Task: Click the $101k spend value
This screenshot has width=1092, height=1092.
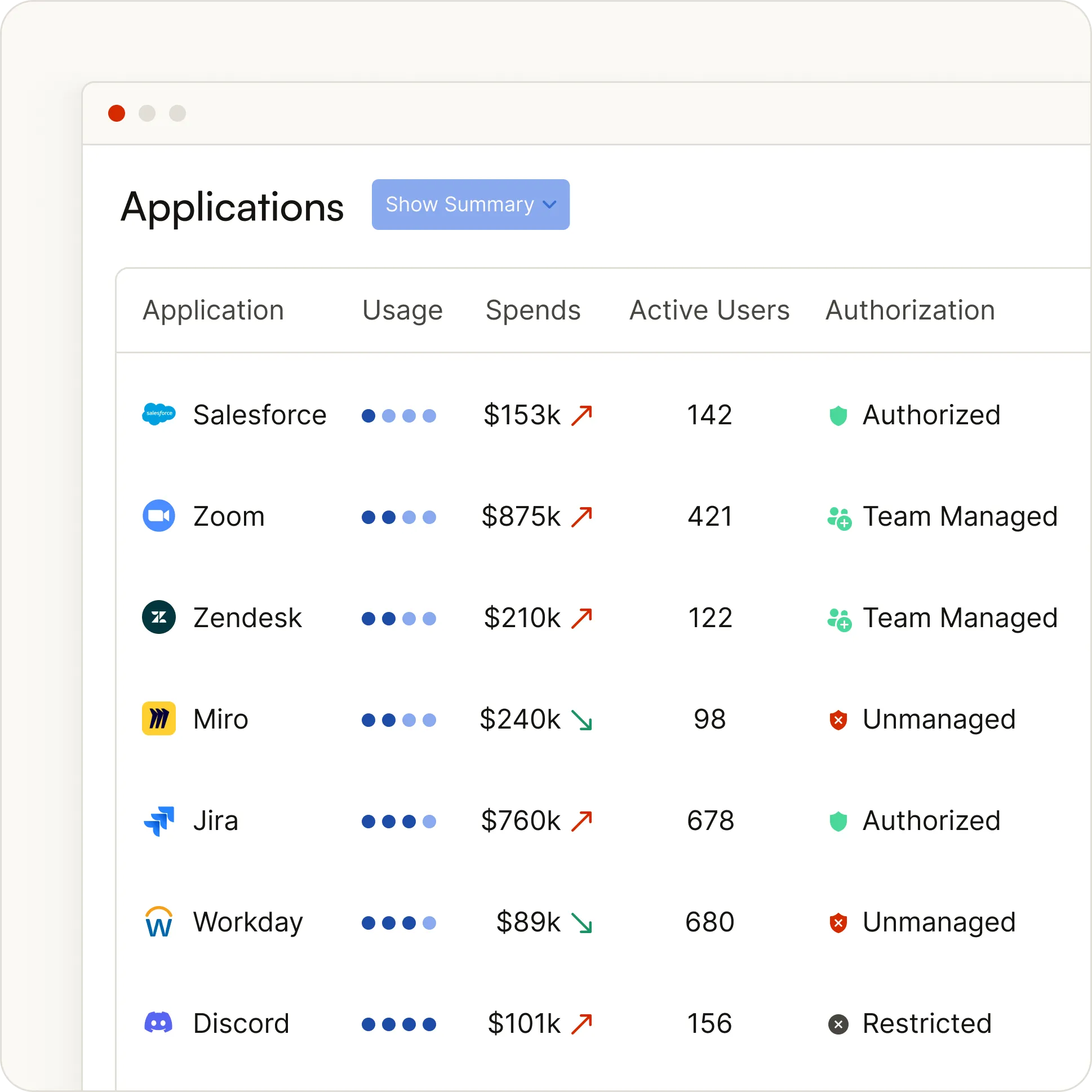Action: pos(524,1023)
